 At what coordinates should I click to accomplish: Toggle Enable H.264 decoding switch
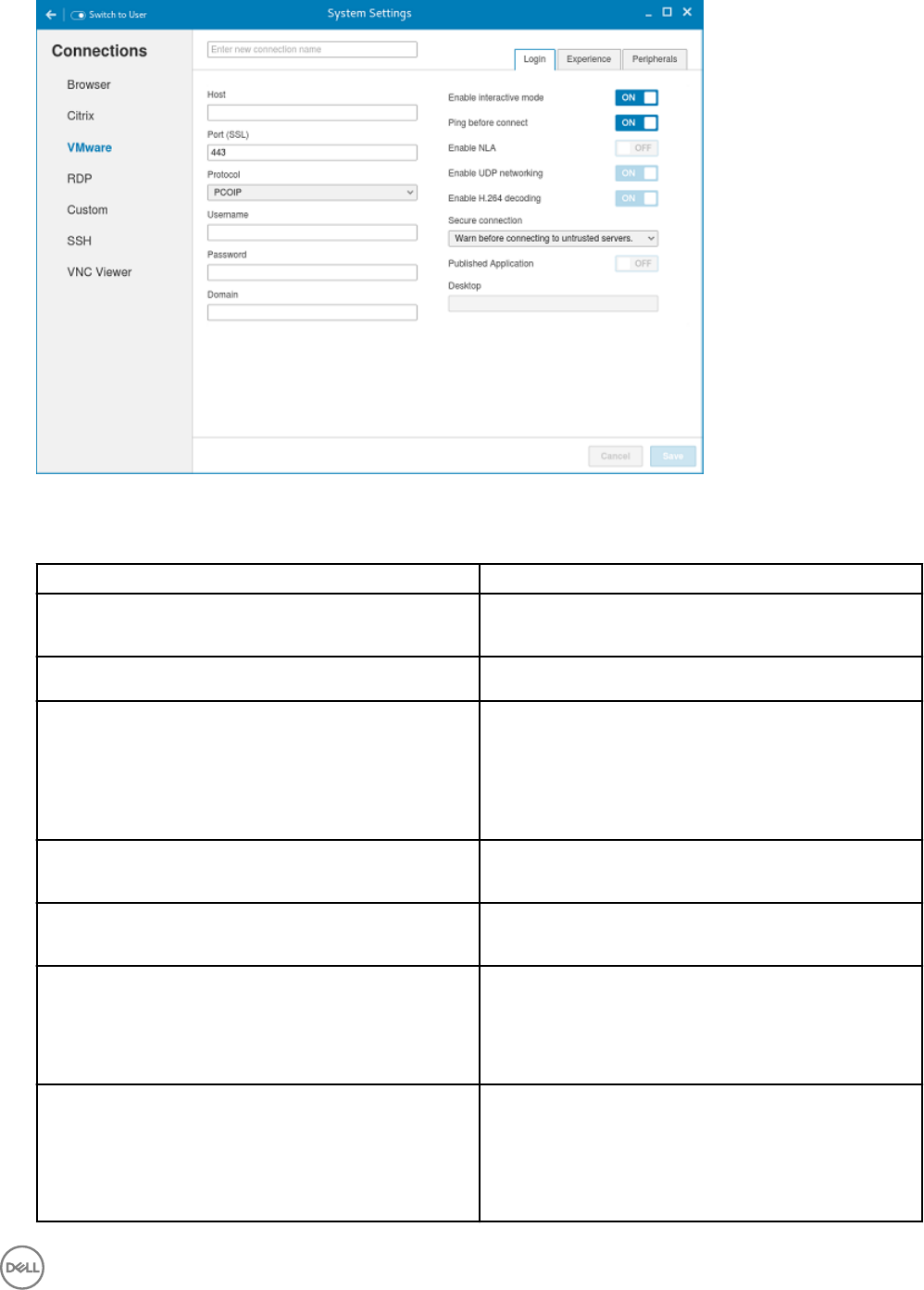click(637, 198)
